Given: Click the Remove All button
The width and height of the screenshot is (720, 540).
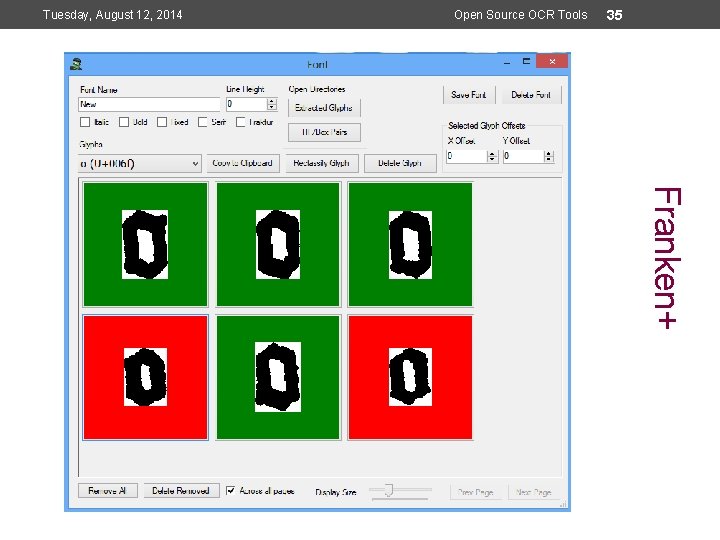Looking at the screenshot, I should point(108,491).
